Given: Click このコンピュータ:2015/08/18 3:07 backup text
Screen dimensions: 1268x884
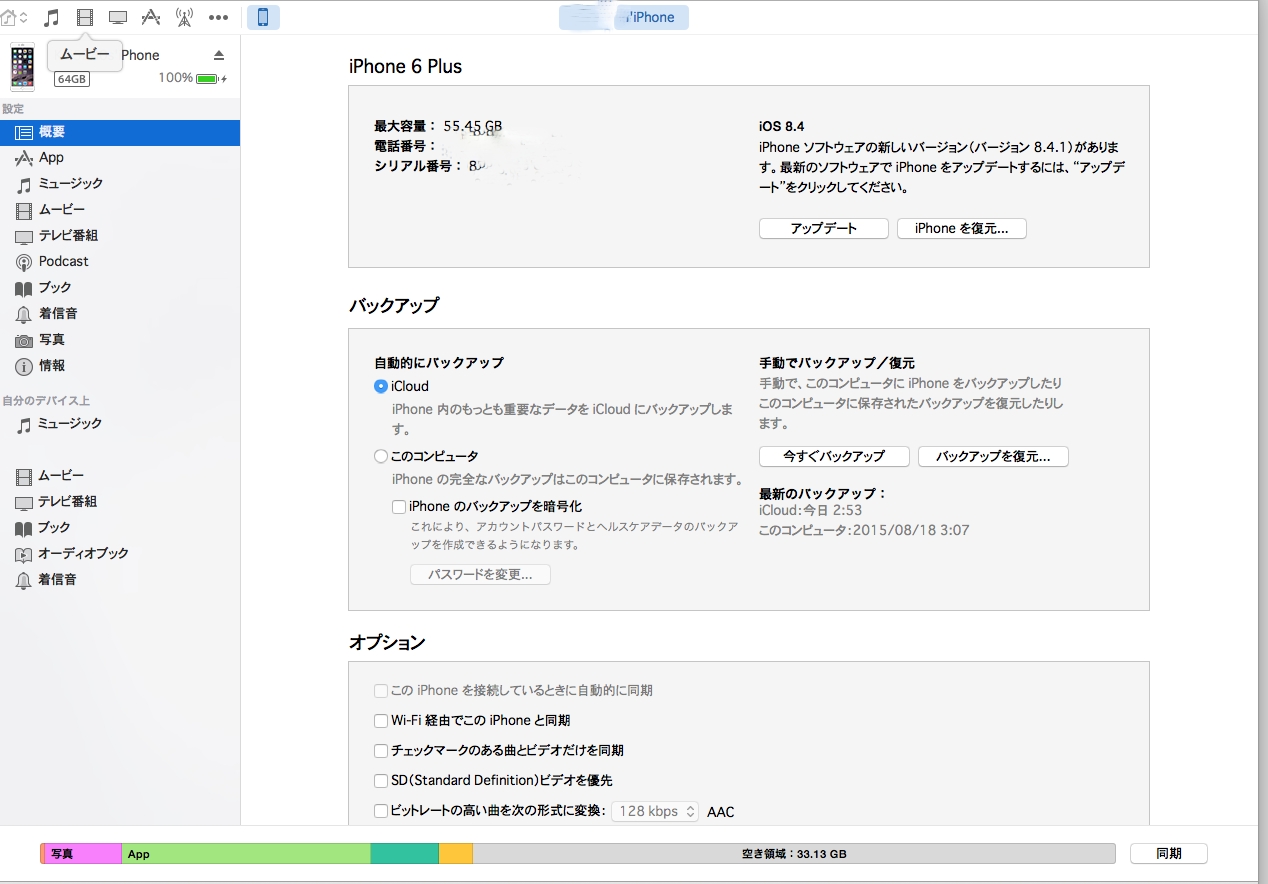Looking at the screenshot, I should pos(864,530).
